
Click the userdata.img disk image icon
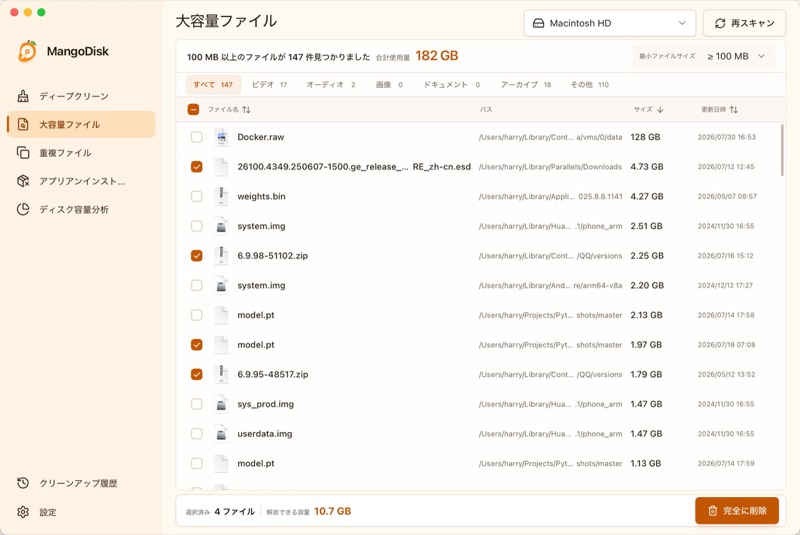click(221, 434)
